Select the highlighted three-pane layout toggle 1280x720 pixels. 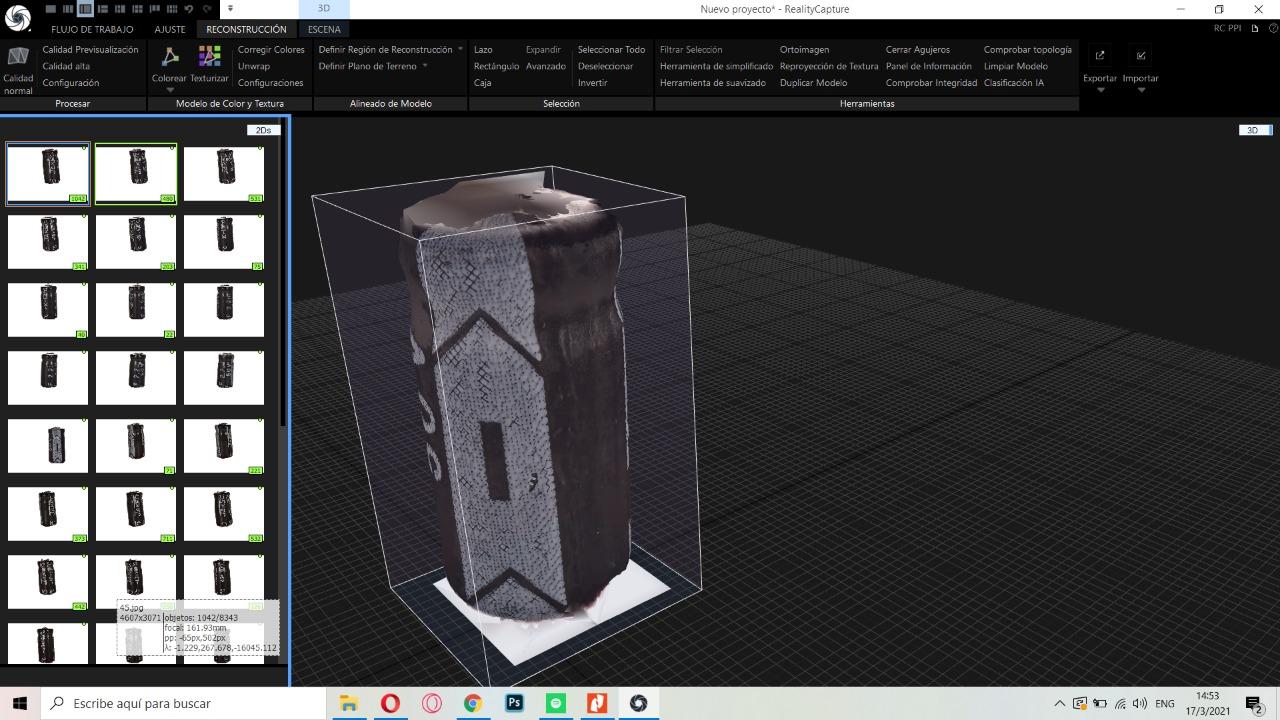point(85,9)
